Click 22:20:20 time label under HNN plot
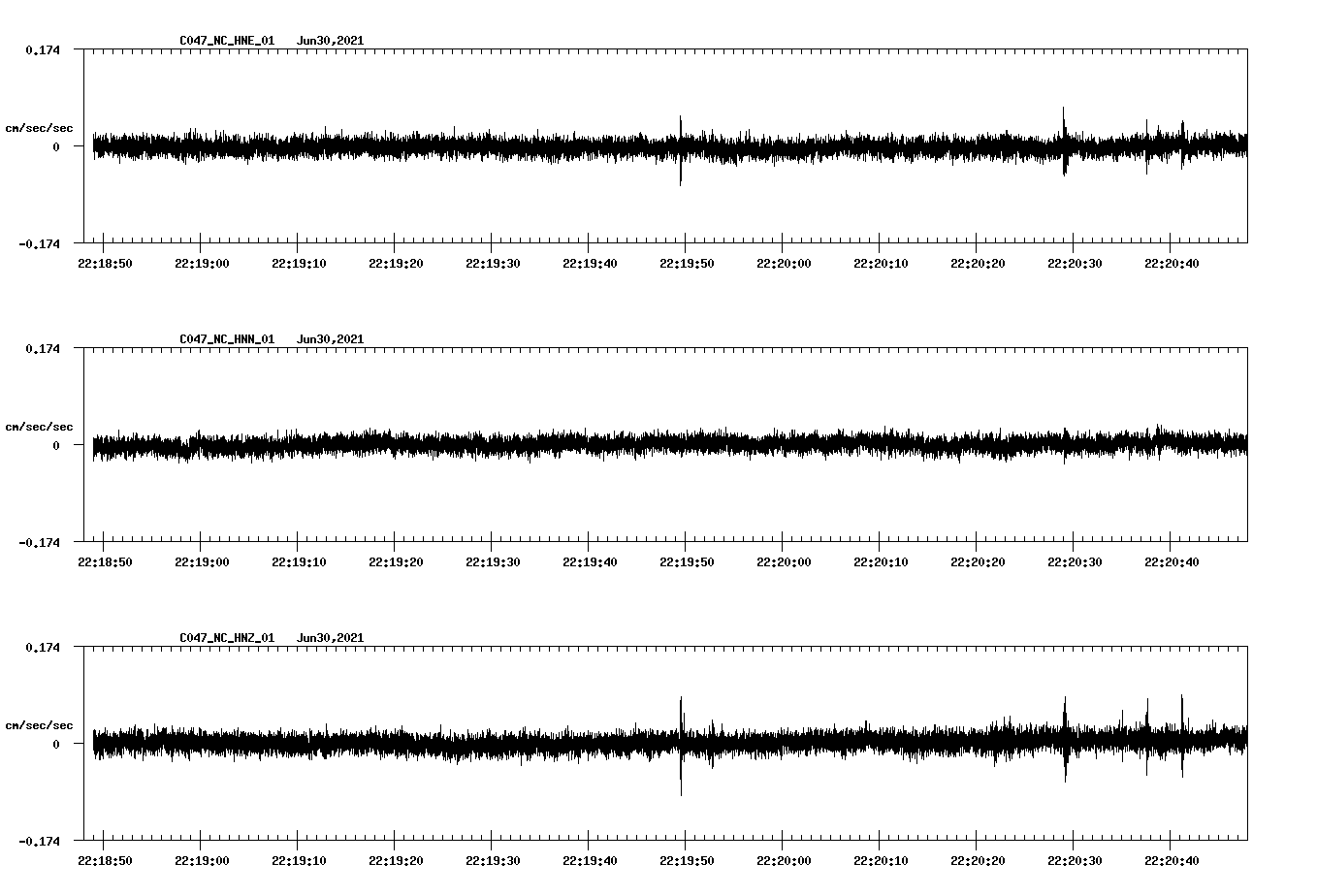Screen dimensions: 1317x896 (x=978, y=562)
